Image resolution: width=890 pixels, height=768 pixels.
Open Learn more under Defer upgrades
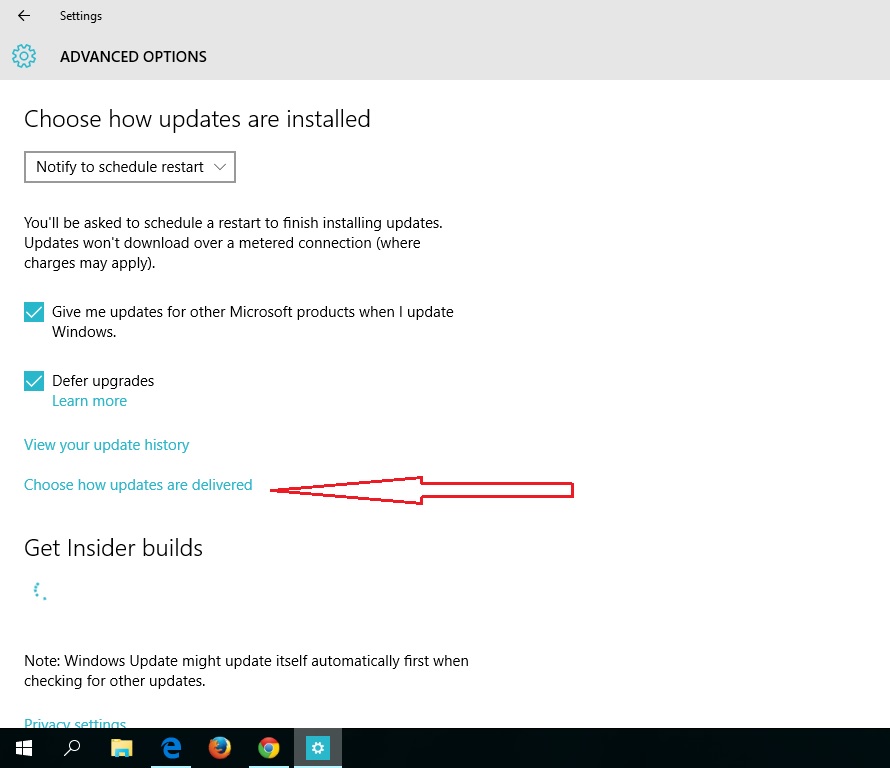(89, 401)
